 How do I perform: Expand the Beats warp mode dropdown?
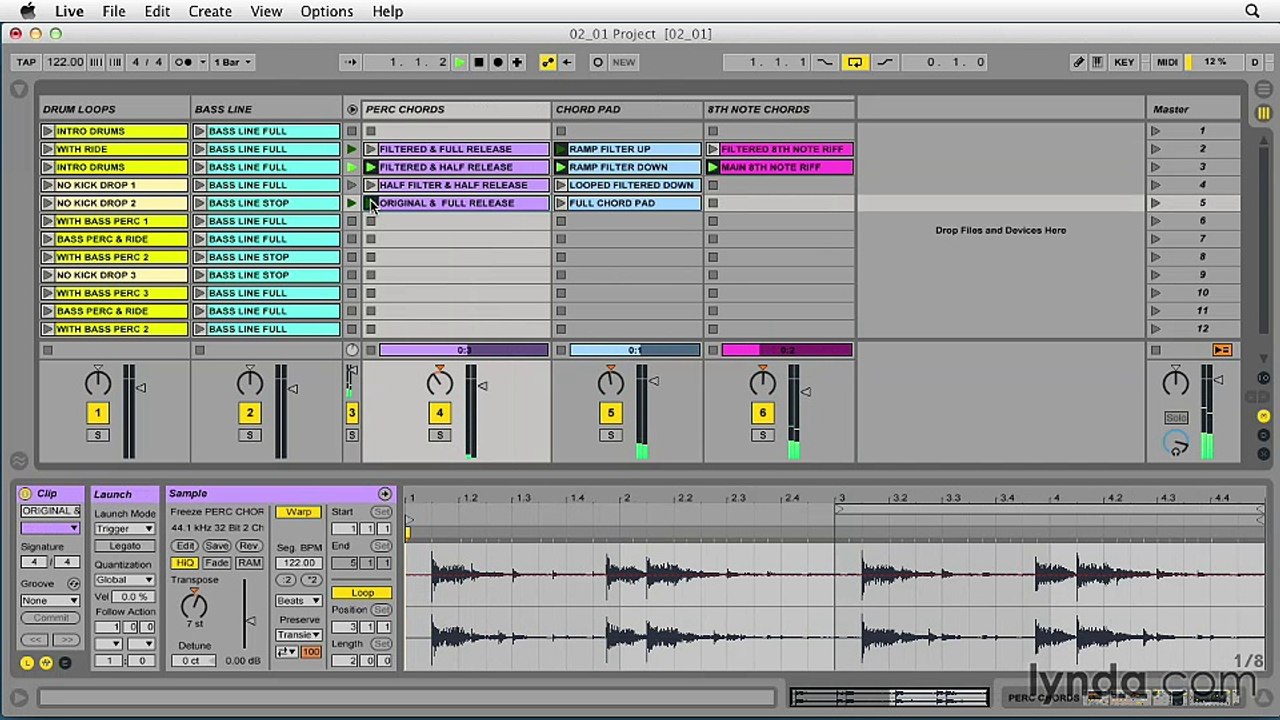point(298,601)
